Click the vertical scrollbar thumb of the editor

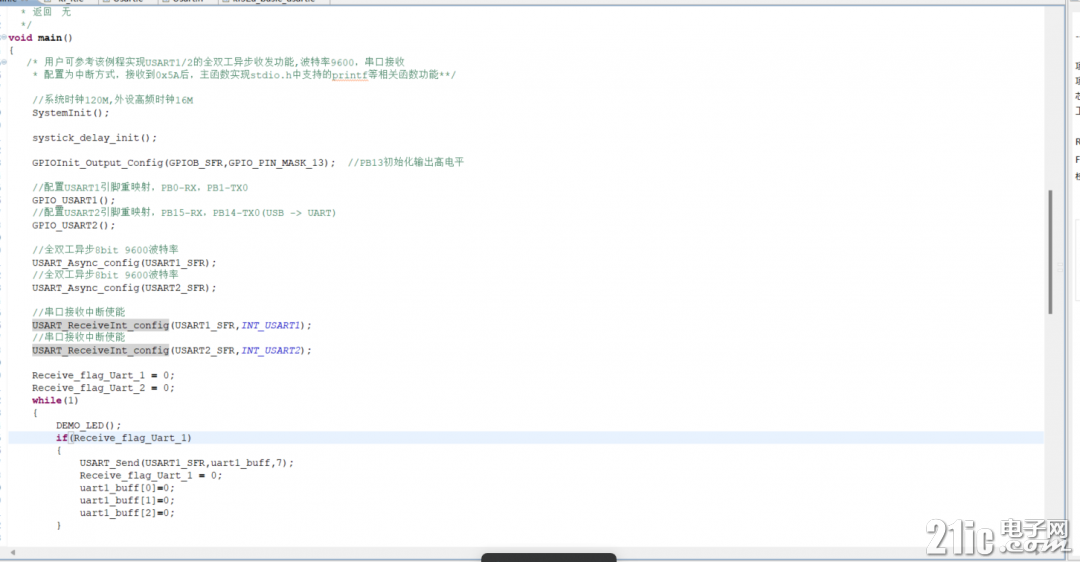[x=1050, y=251]
